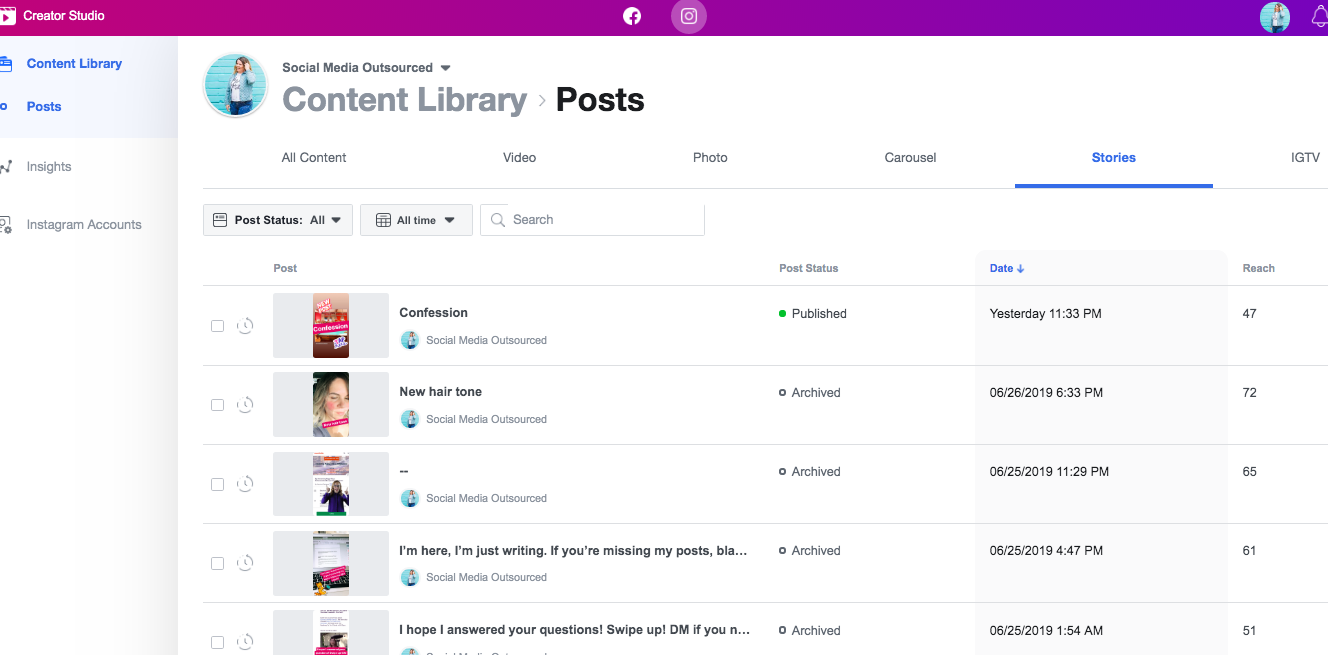Tick the checkbox for New hair tone story
Image resolution: width=1328 pixels, height=655 pixels.
coord(217,405)
